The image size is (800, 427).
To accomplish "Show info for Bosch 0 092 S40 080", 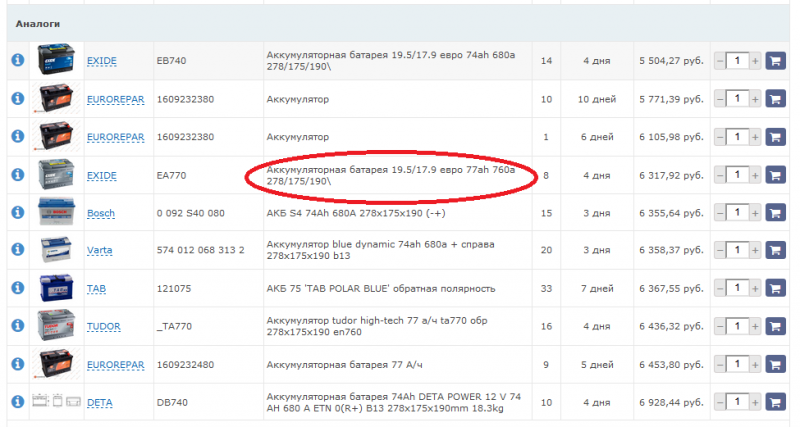I will 18,212.
